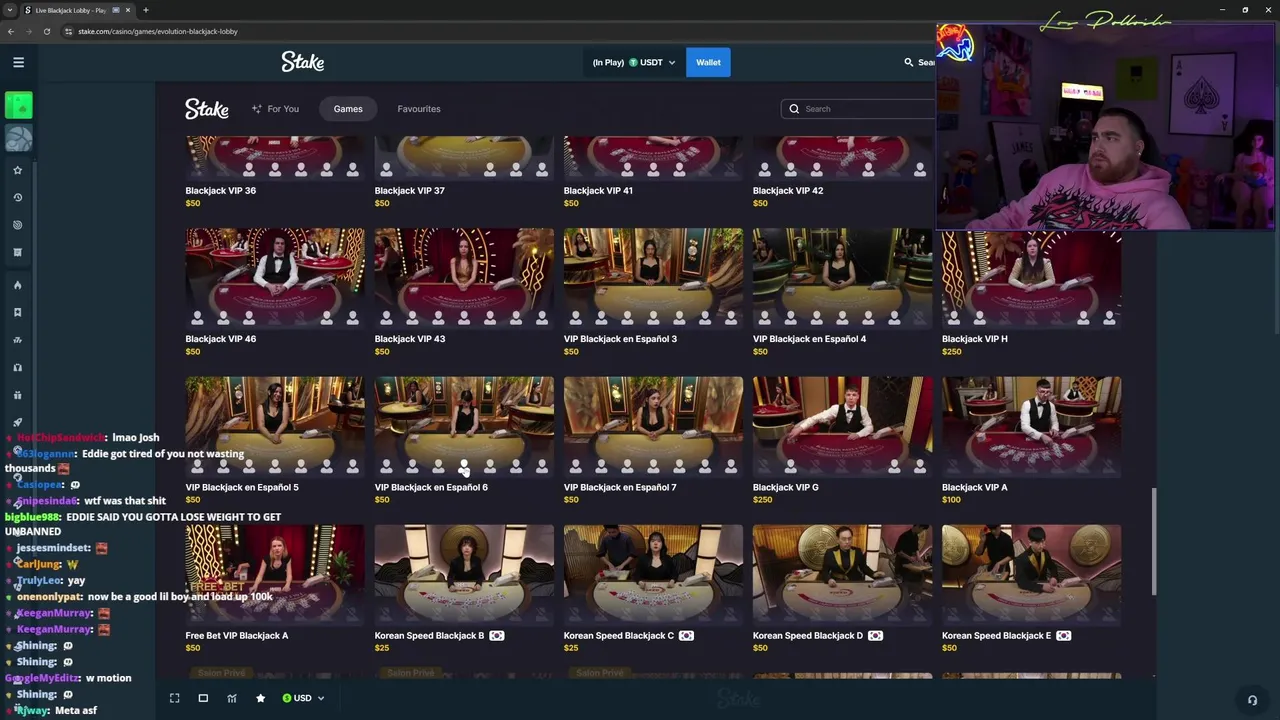Toggle the favourite star in bottom toolbar
This screenshot has width=1280, height=720.
tap(260, 698)
